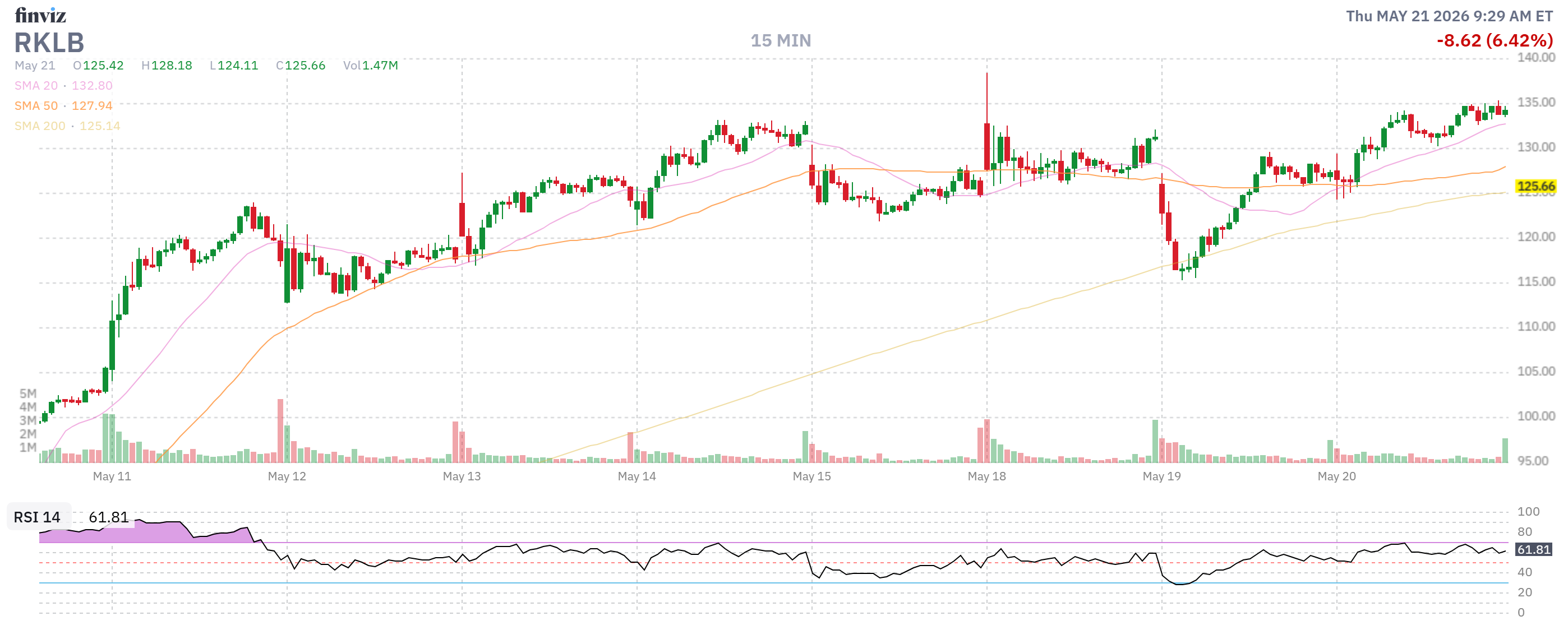
Task: Click the RSI 14 indicator label
Action: [x=37, y=517]
